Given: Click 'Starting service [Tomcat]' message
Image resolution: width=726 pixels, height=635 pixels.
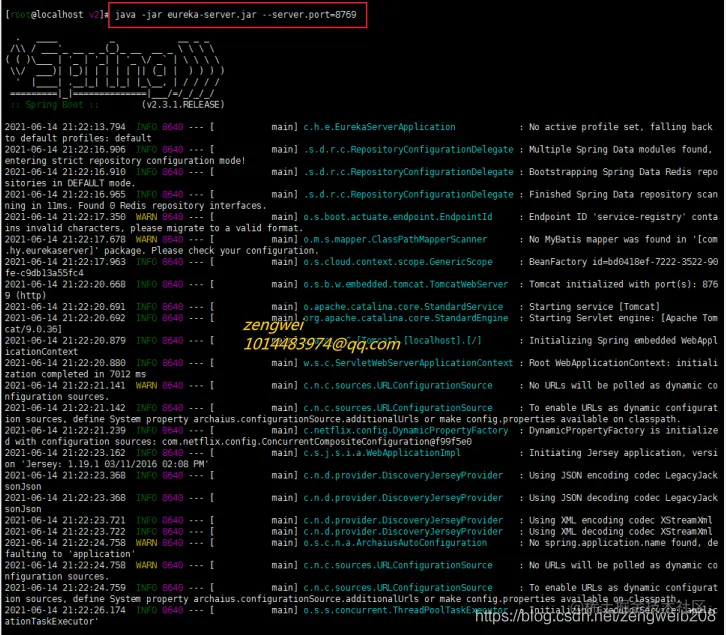Looking at the screenshot, I should pos(595,307).
